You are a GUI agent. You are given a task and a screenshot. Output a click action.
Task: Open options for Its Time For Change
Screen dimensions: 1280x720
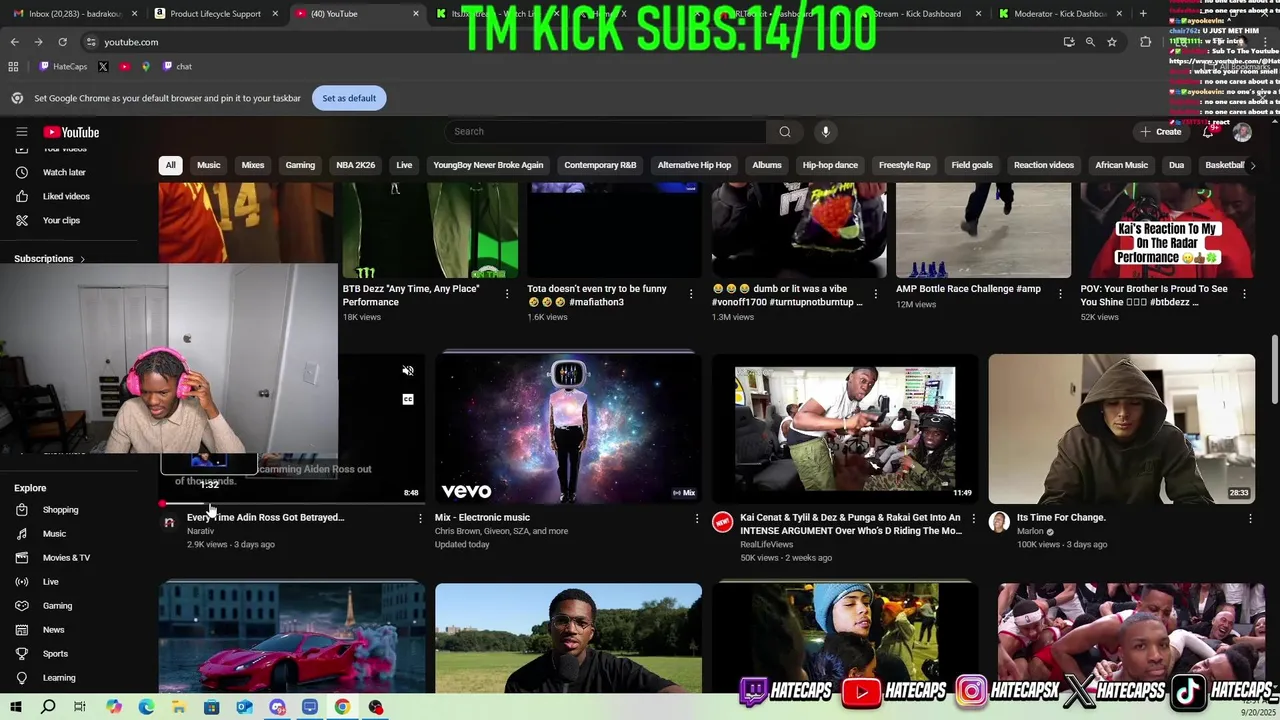point(1250,518)
